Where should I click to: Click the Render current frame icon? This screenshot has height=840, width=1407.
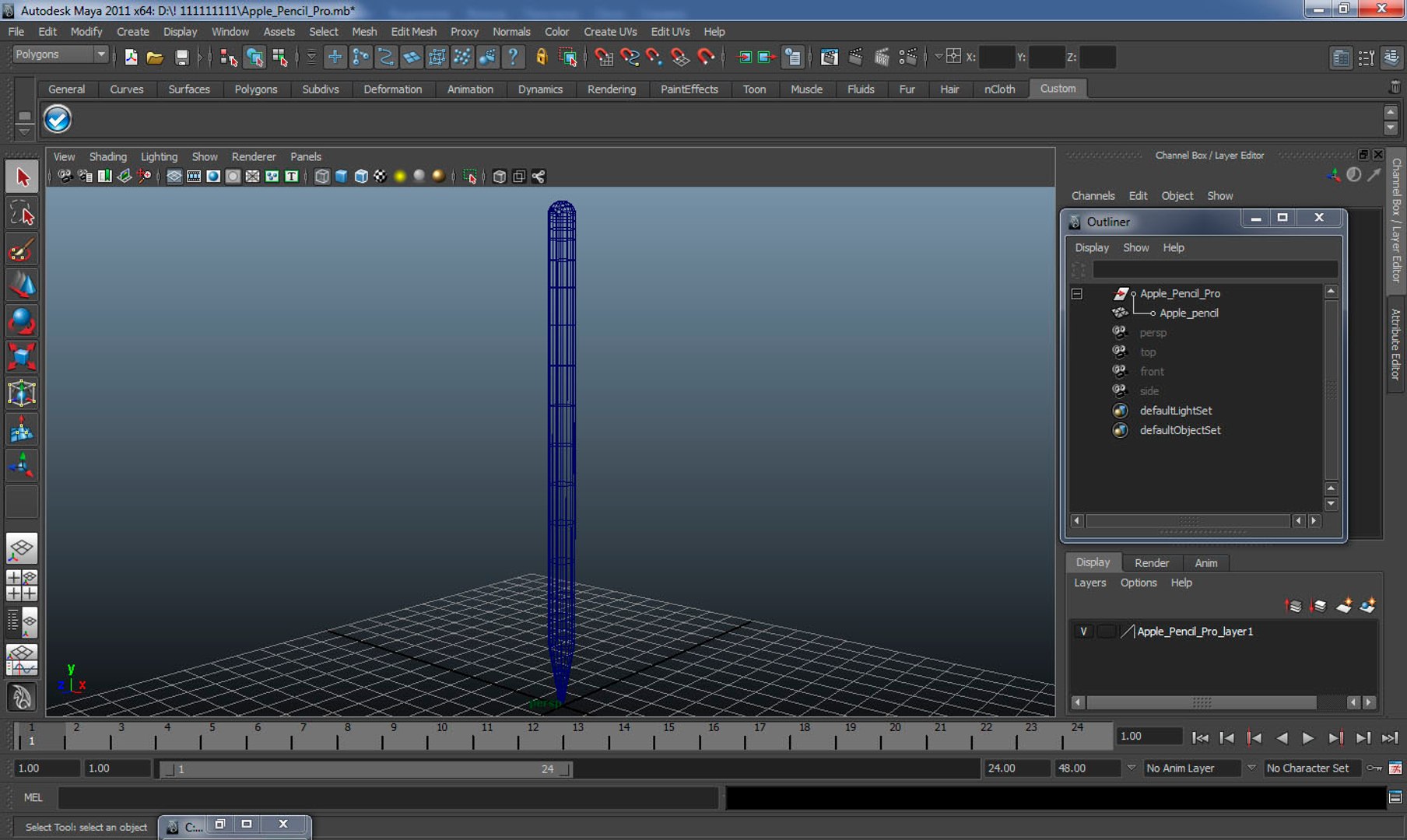point(855,57)
